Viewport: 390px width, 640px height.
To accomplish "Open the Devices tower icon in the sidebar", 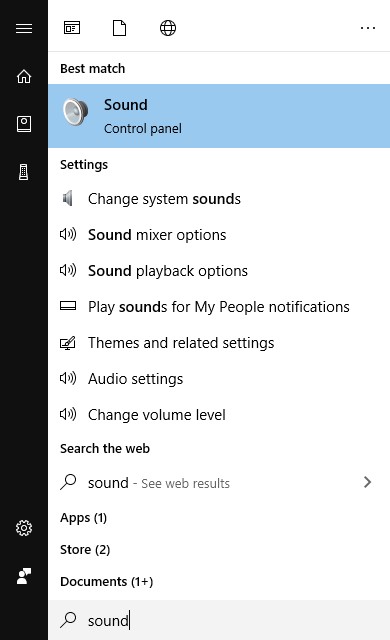I will coord(24,172).
